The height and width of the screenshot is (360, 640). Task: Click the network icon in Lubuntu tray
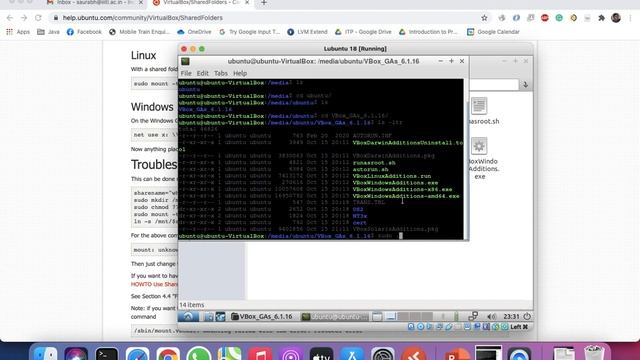click(473, 316)
